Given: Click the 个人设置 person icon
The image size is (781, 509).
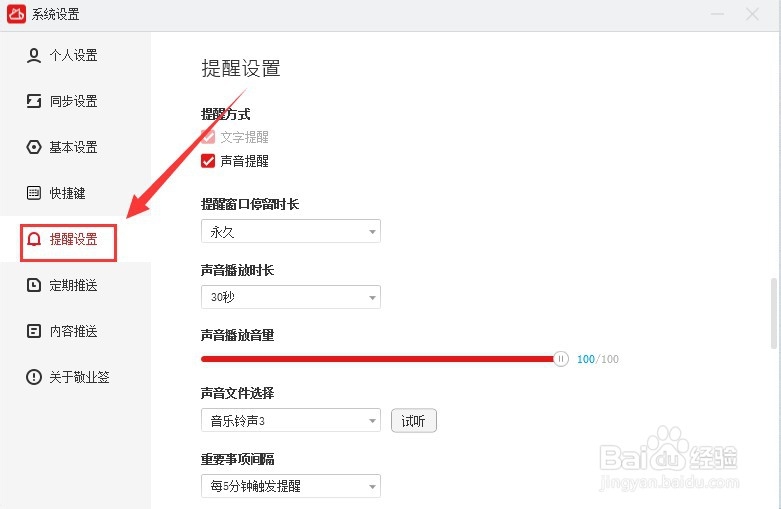Looking at the screenshot, I should (34, 55).
